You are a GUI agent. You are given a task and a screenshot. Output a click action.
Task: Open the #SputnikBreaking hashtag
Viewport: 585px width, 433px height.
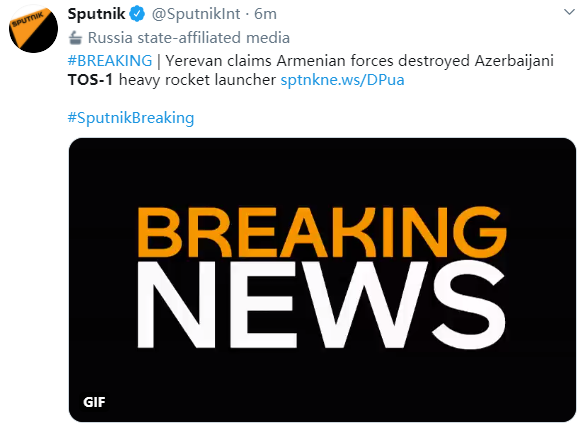[x=131, y=118]
